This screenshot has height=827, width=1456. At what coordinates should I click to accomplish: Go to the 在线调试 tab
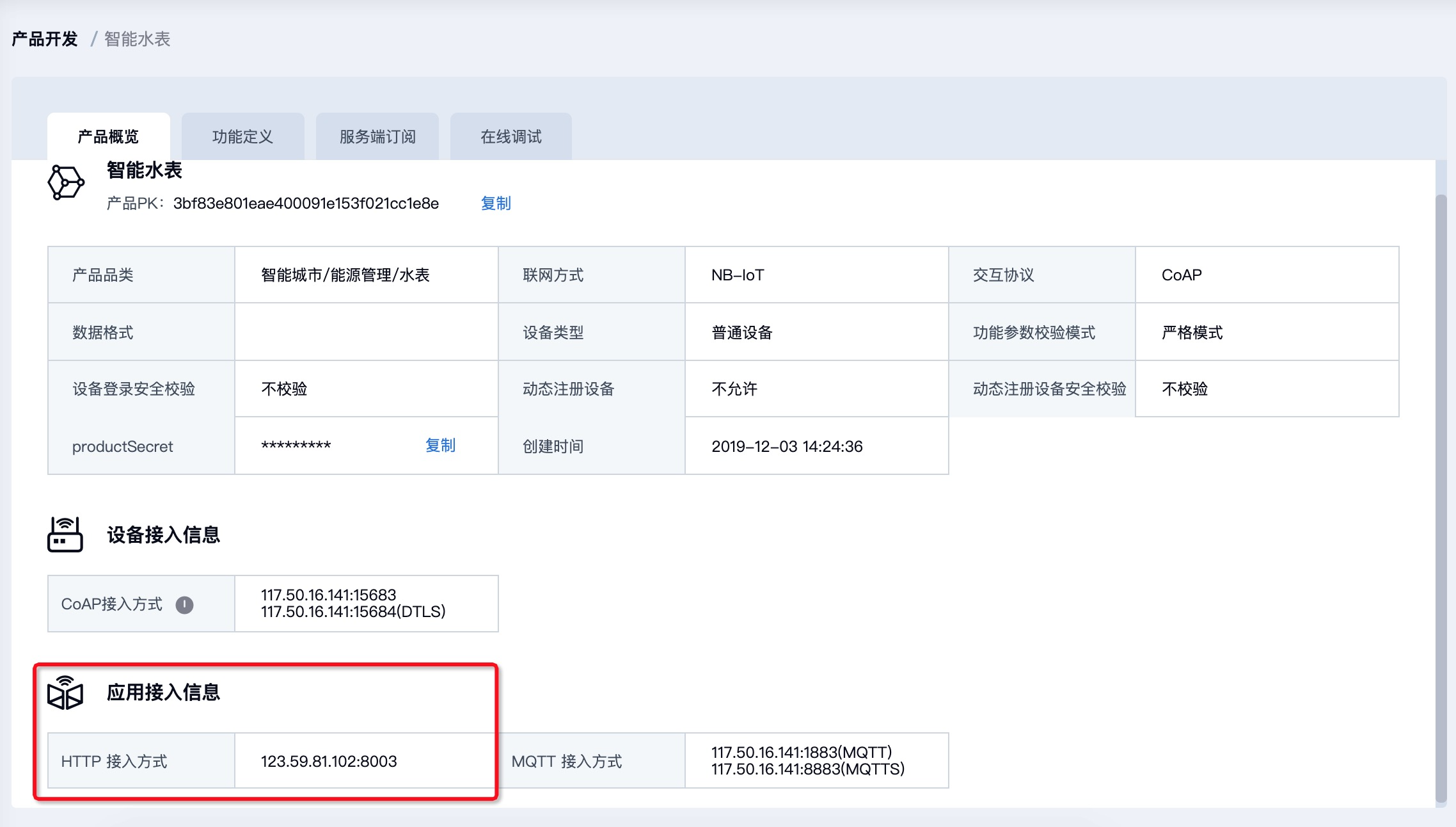510,136
